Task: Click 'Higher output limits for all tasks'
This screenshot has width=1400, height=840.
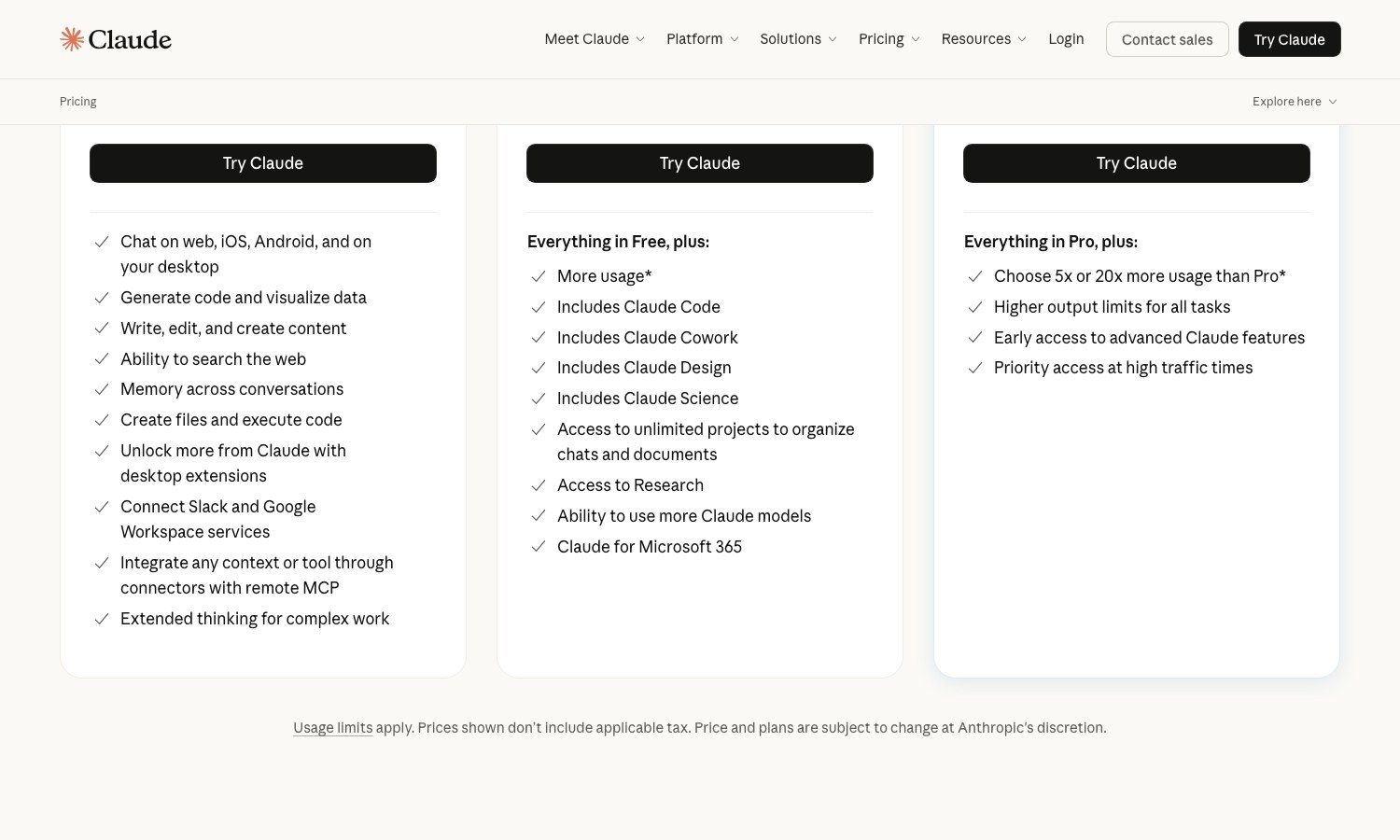Action: pyautogui.click(x=1113, y=307)
